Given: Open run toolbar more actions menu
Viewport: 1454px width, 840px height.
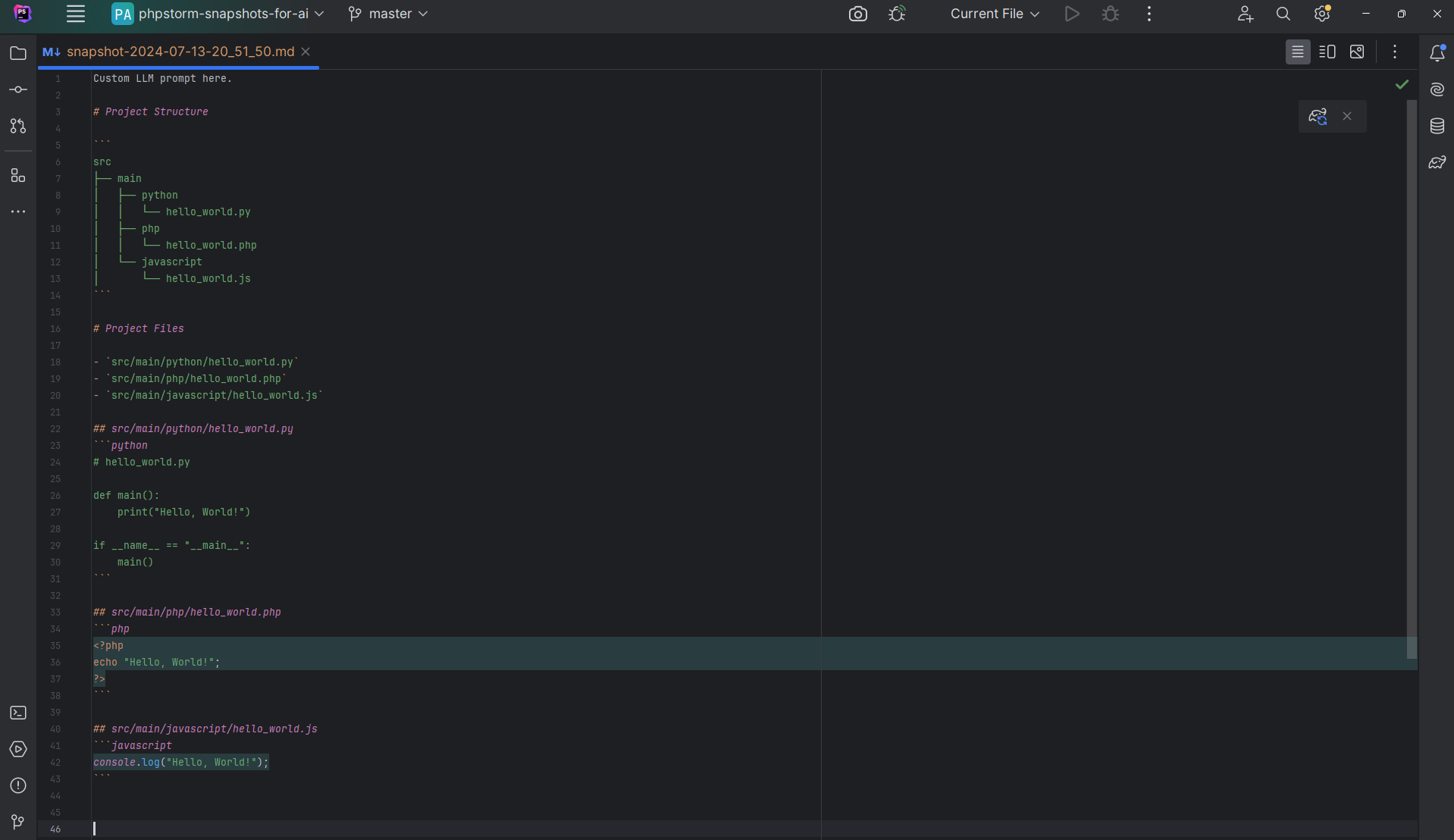Looking at the screenshot, I should click(x=1149, y=14).
